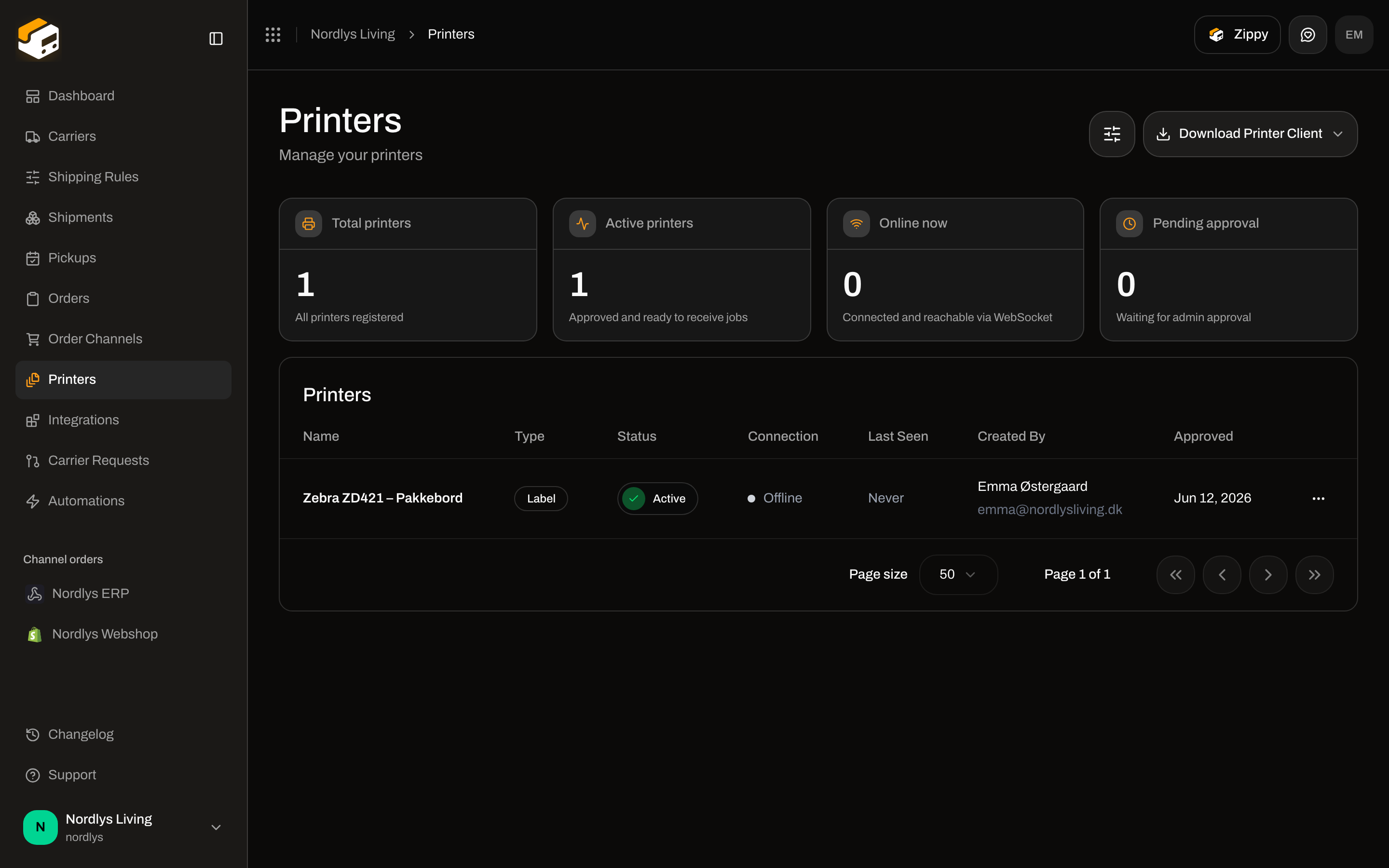The width and height of the screenshot is (1389, 868).
Task: Open Dashboard in the sidebar
Action: 123,96
